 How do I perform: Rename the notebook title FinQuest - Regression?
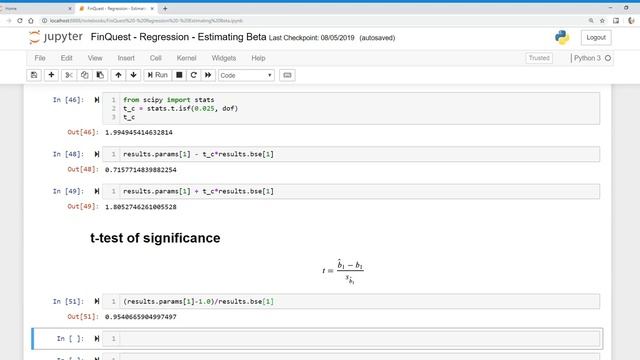tap(178, 37)
